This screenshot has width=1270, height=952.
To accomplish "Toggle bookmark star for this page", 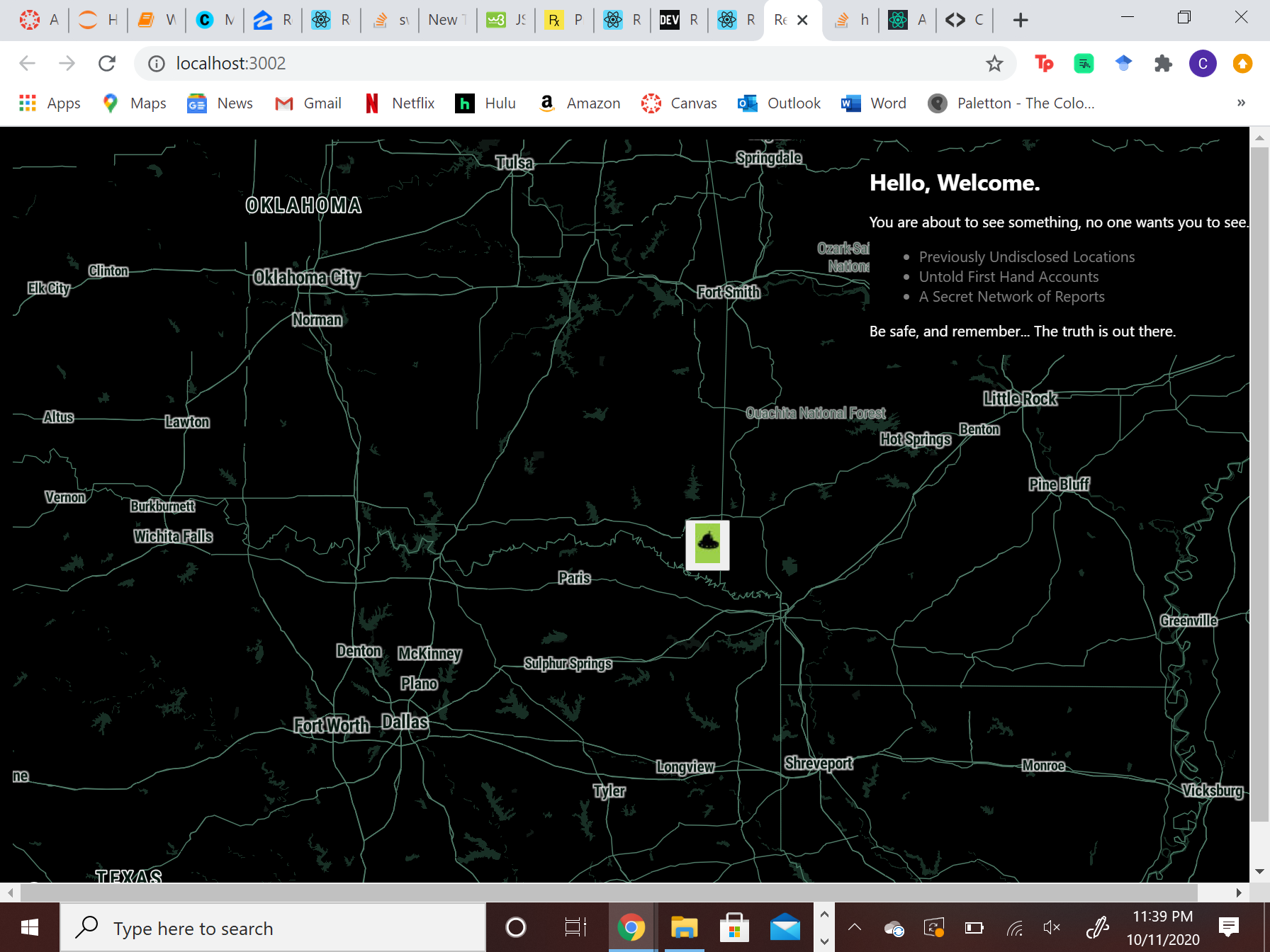I will [x=995, y=63].
